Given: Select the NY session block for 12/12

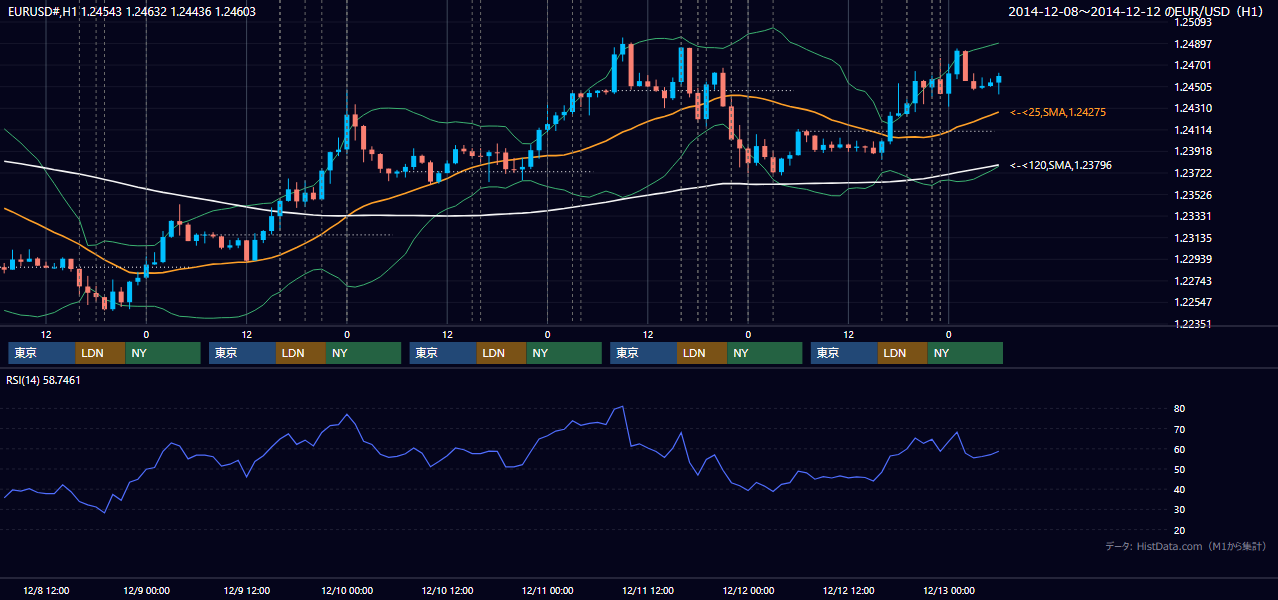Looking at the screenshot, I should click(x=965, y=353).
